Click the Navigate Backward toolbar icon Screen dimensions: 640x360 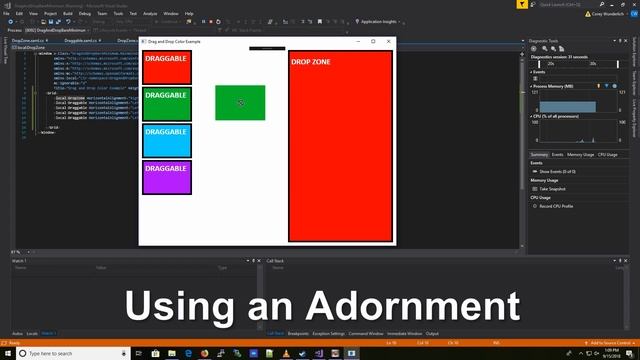pyautogui.click(x=11, y=22)
